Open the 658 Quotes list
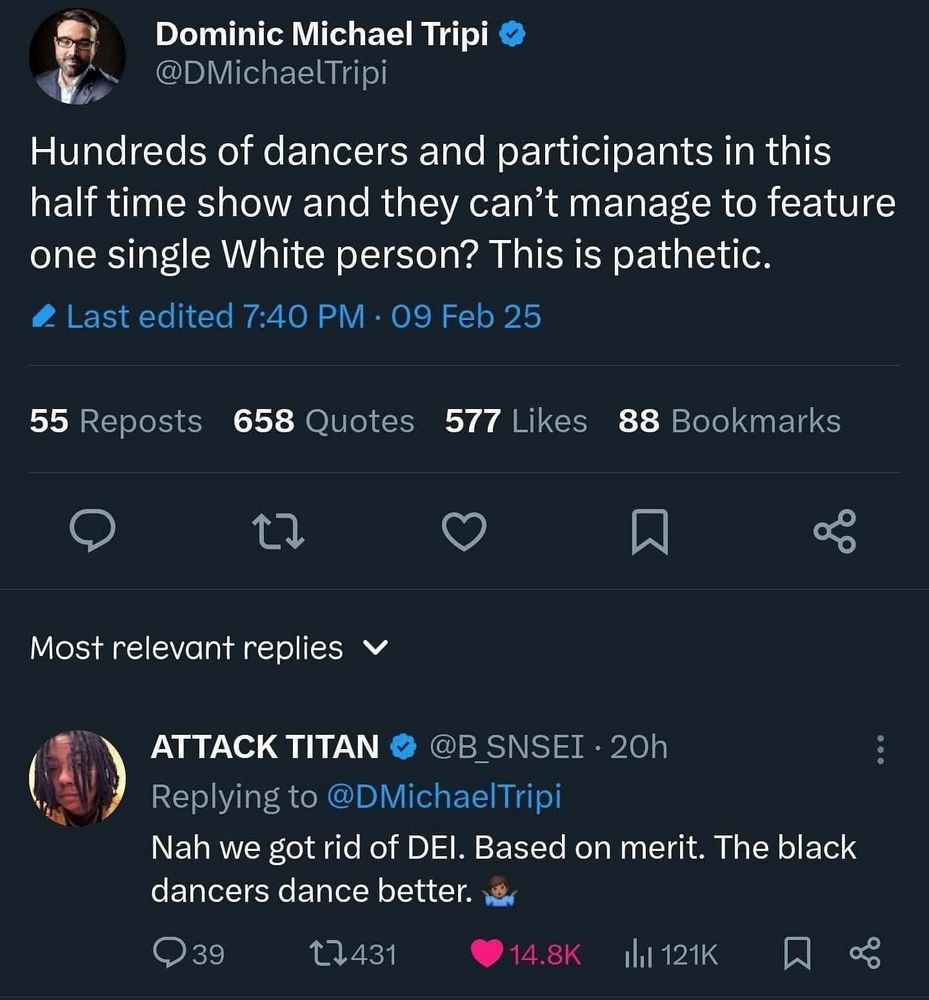The width and height of the screenshot is (929, 1000). [x=323, y=421]
